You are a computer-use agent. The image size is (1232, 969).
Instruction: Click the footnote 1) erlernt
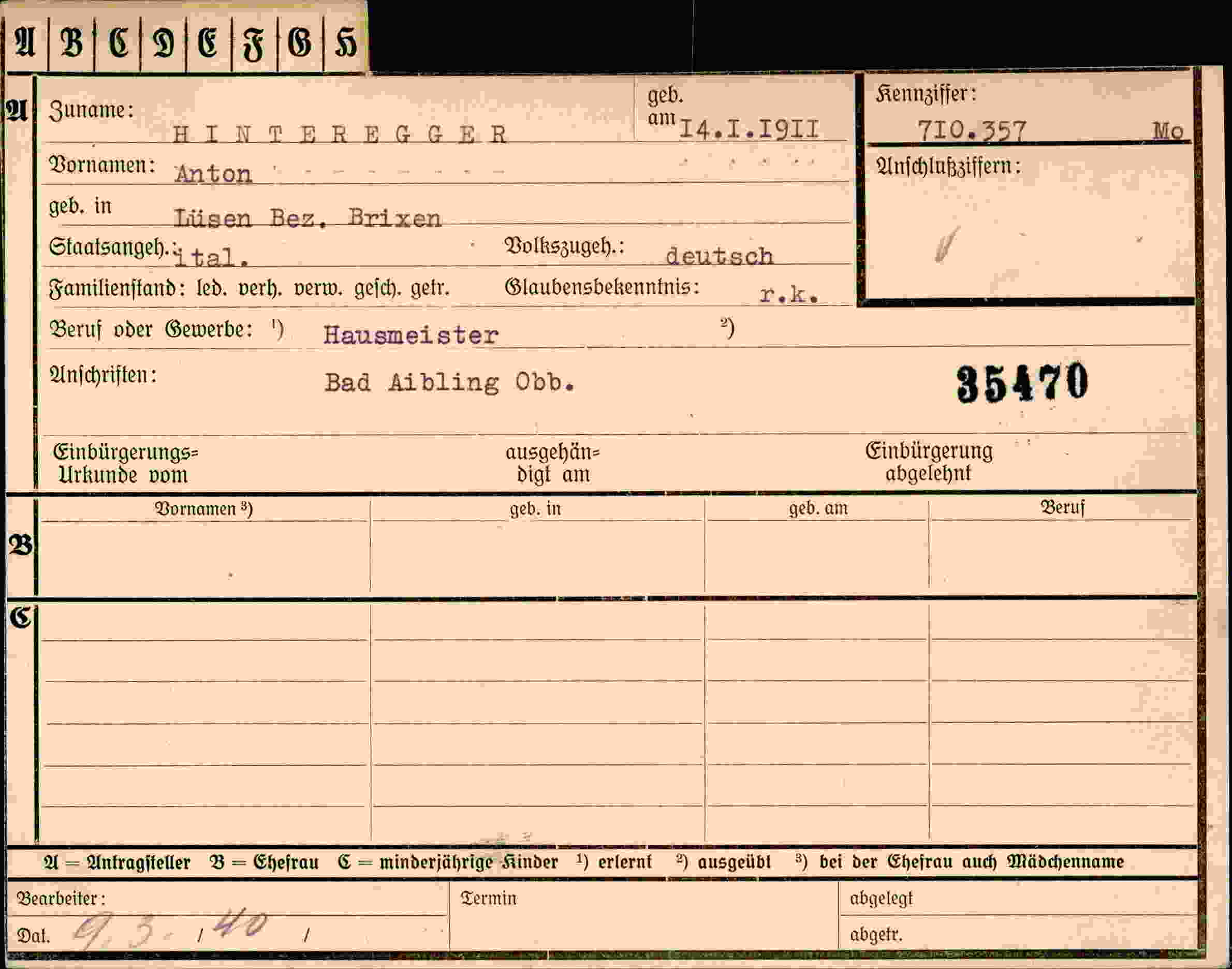[x=614, y=862]
